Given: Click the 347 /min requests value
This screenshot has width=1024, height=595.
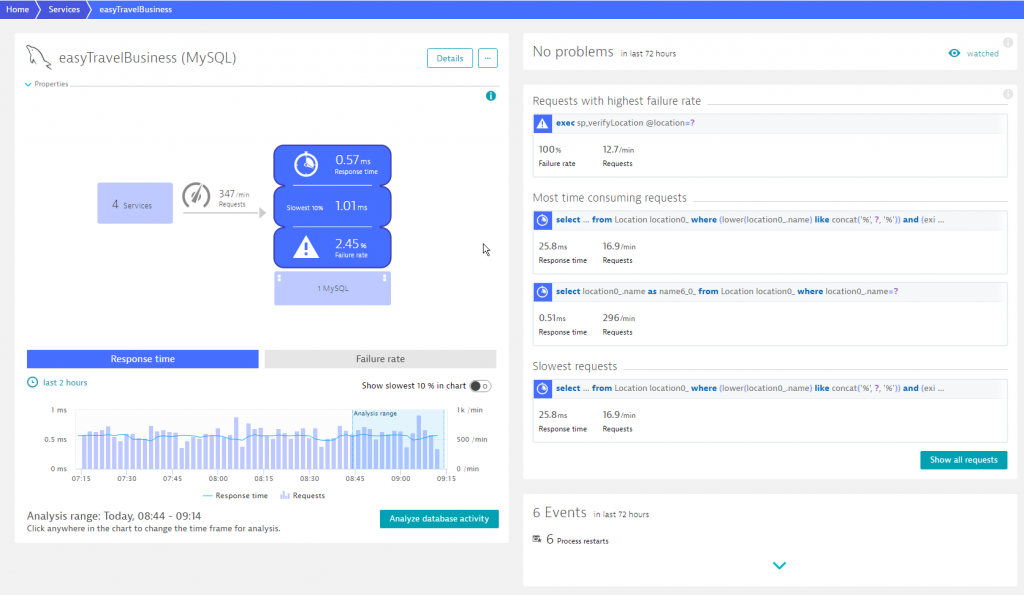Looking at the screenshot, I should point(234,194).
